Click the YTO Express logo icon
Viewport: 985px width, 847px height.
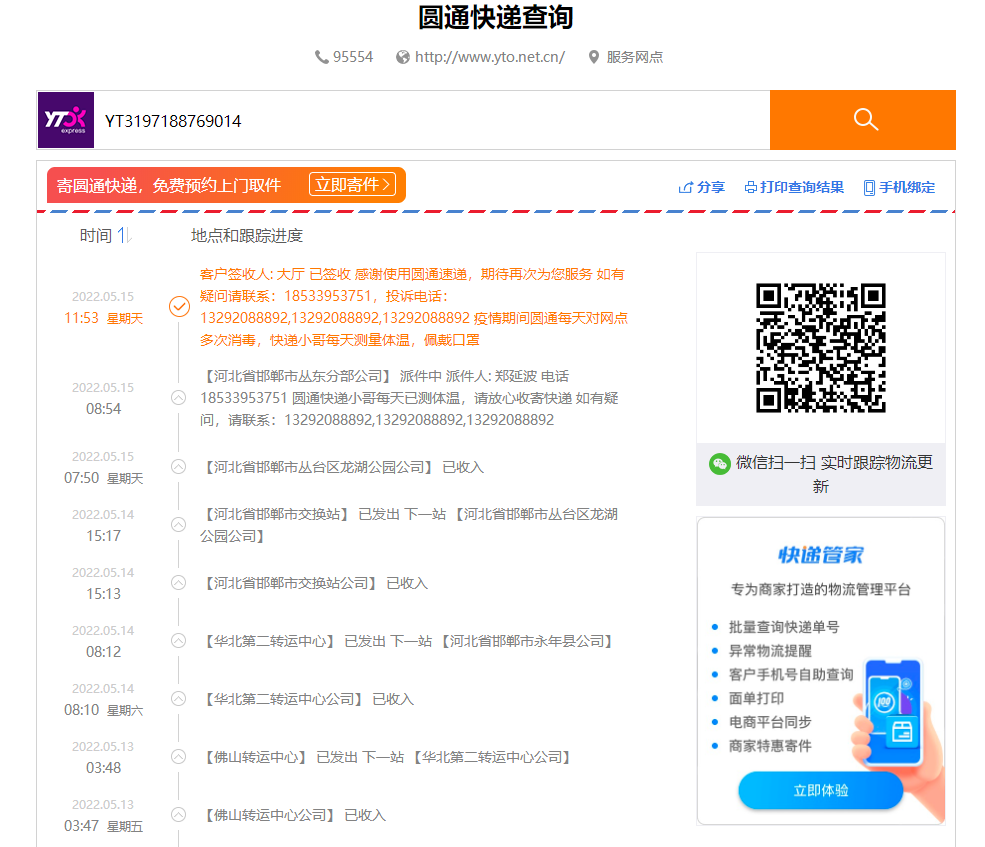point(66,120)
